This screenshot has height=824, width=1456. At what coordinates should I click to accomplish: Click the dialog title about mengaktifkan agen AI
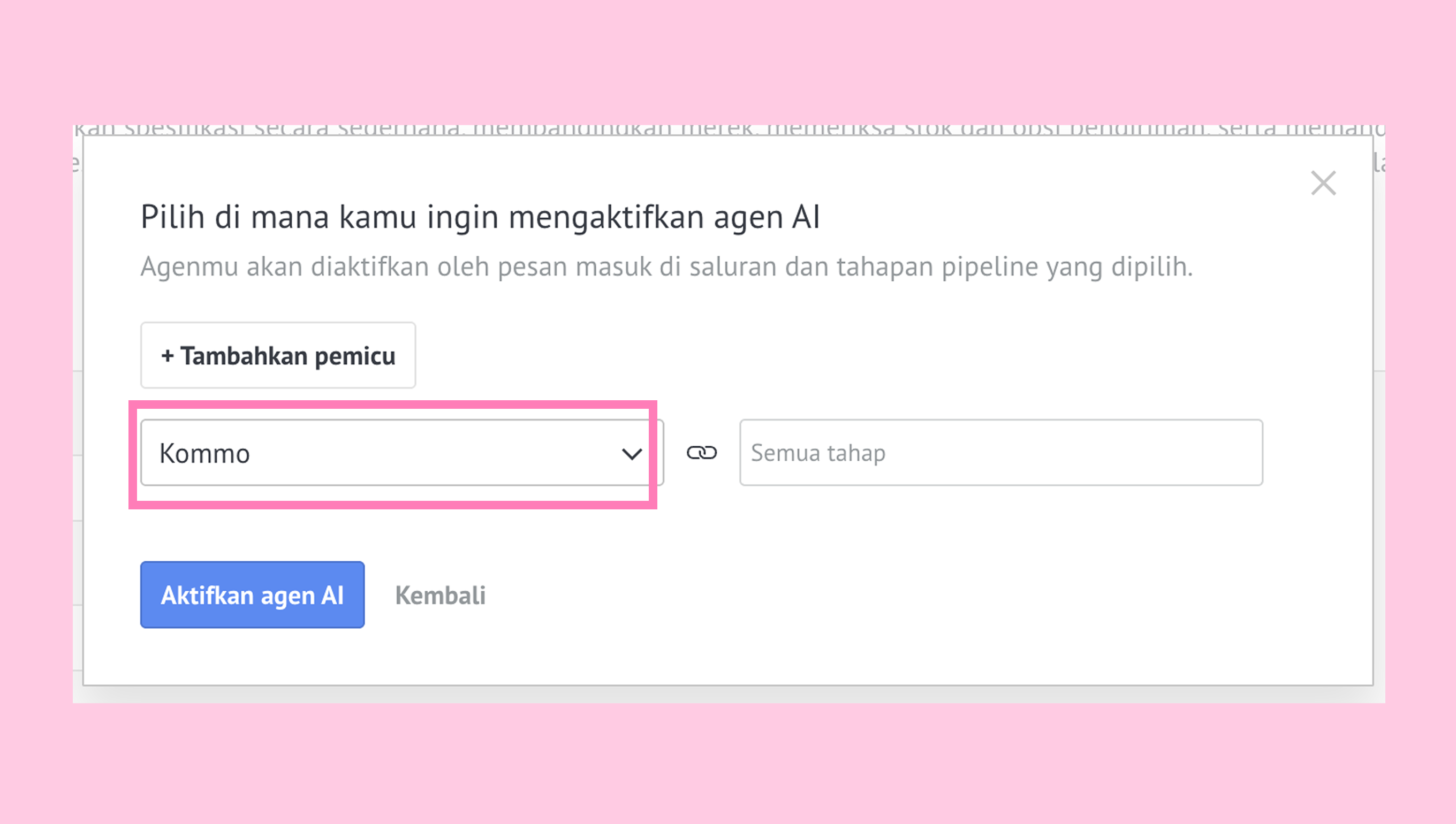point(480,217)
